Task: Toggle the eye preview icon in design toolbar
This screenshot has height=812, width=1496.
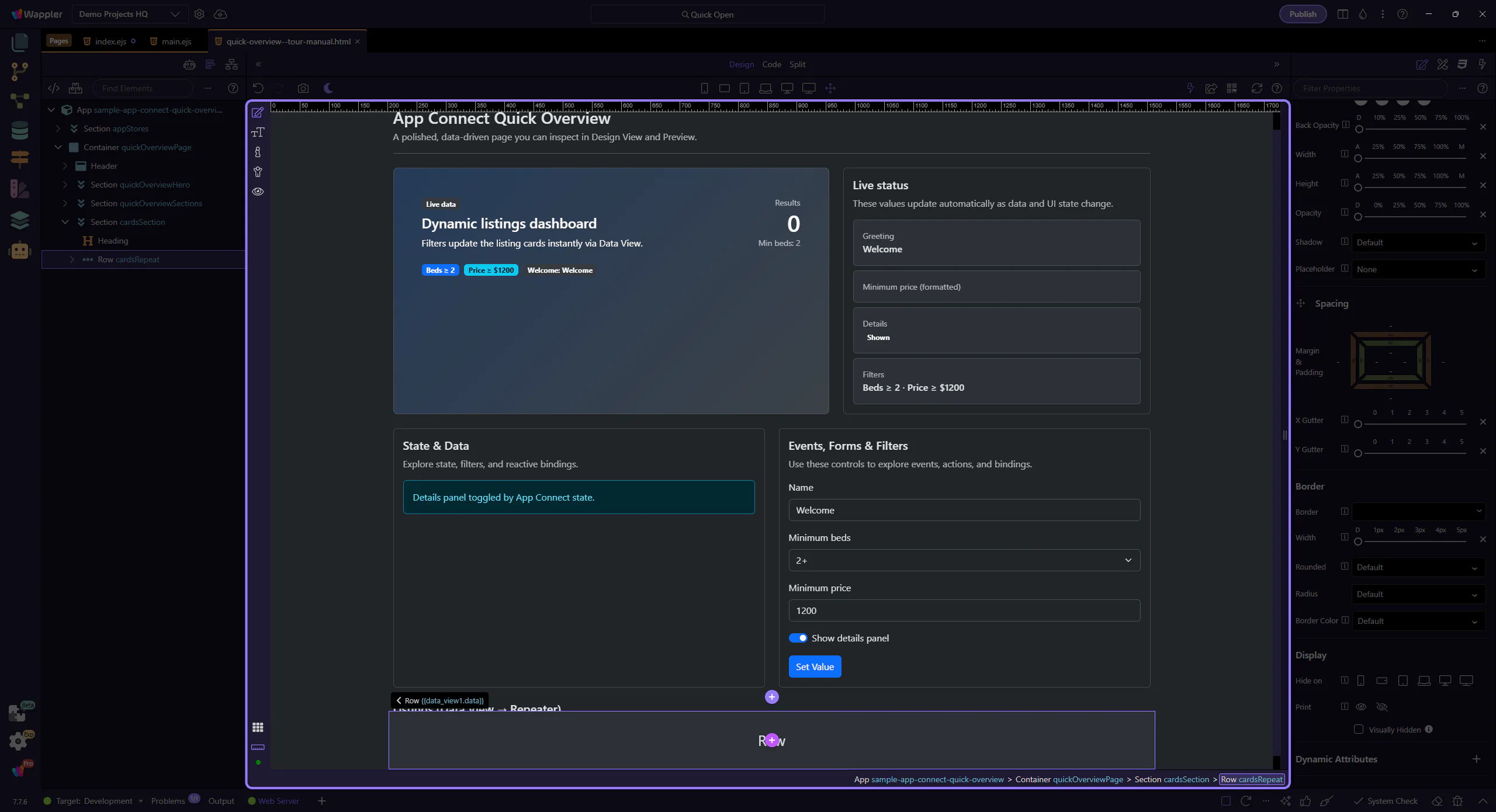Action: pyautogui.click(x=258, y=192)
